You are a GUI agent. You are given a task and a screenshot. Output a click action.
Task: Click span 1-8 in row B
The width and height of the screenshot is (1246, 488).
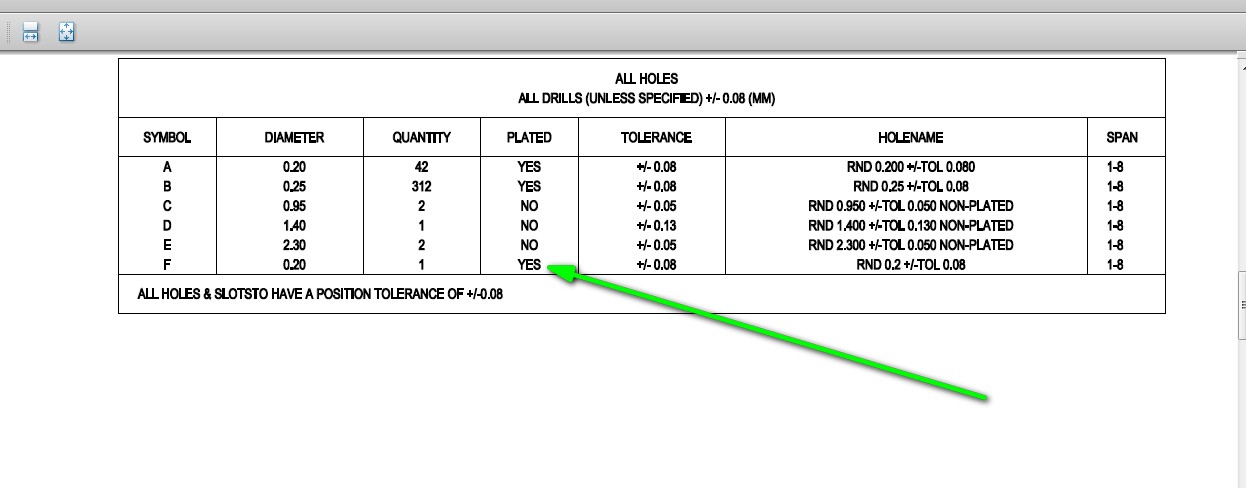[x=1115, y=186]
